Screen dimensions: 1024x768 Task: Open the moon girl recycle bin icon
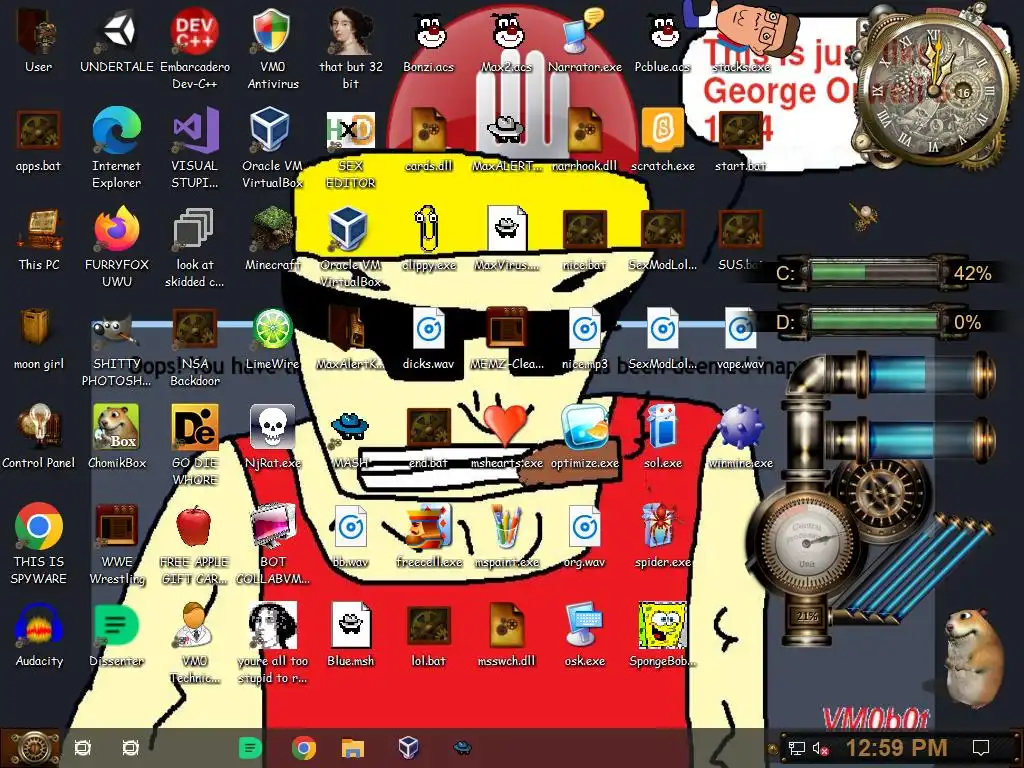36,328
